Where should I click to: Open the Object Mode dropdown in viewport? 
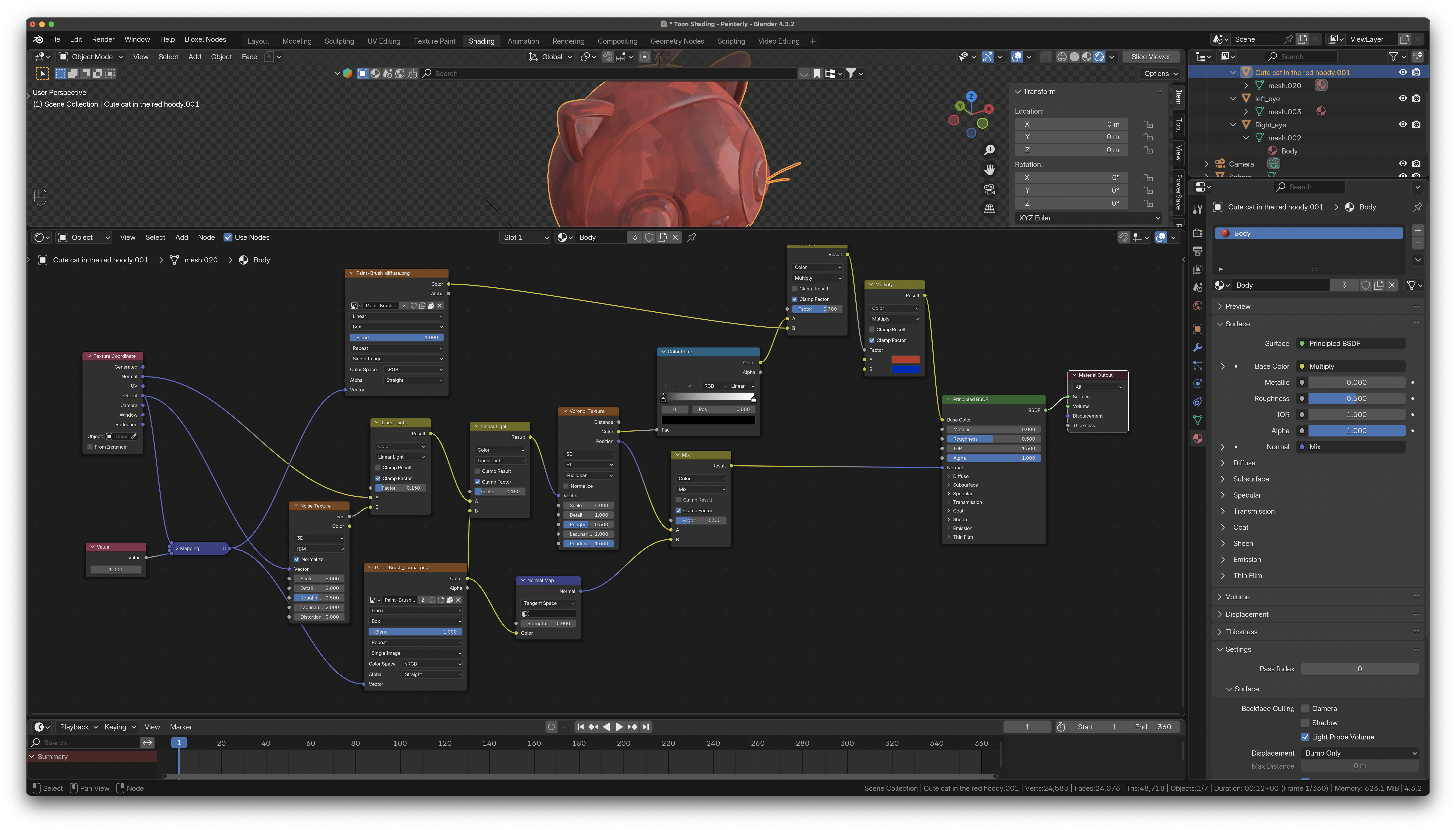[91, 56]
